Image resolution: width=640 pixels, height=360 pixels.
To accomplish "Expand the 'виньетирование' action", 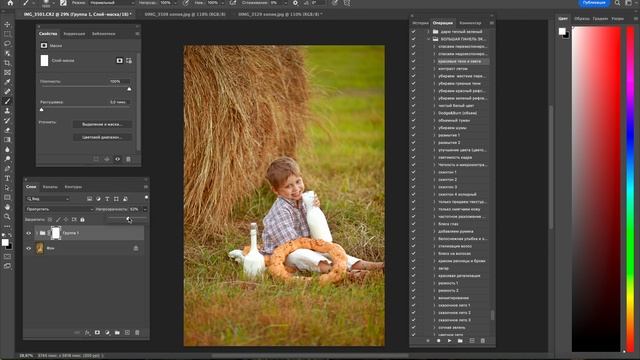I will [434, 298].
